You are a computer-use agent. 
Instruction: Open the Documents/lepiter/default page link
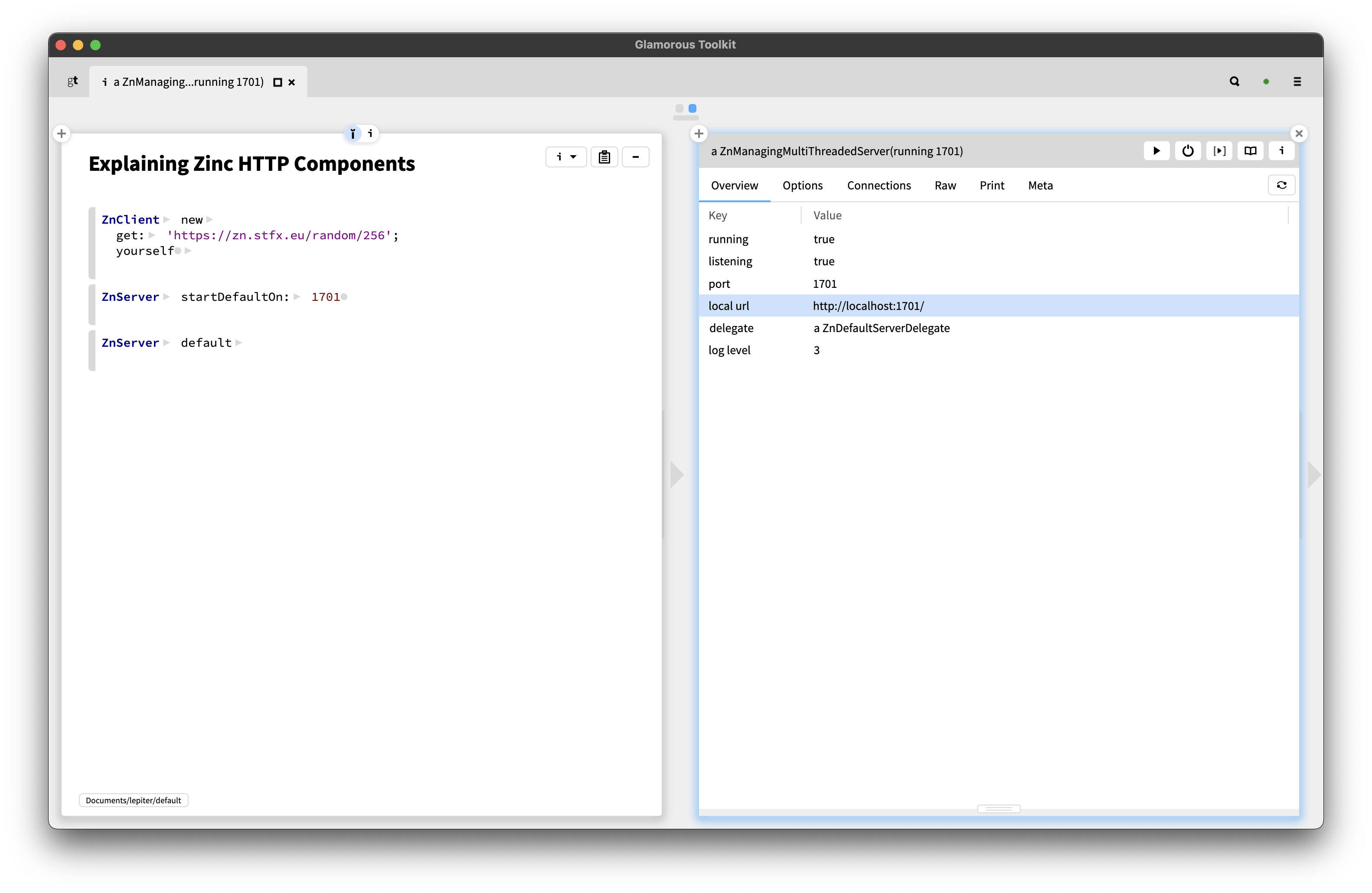tap(133, 800)
